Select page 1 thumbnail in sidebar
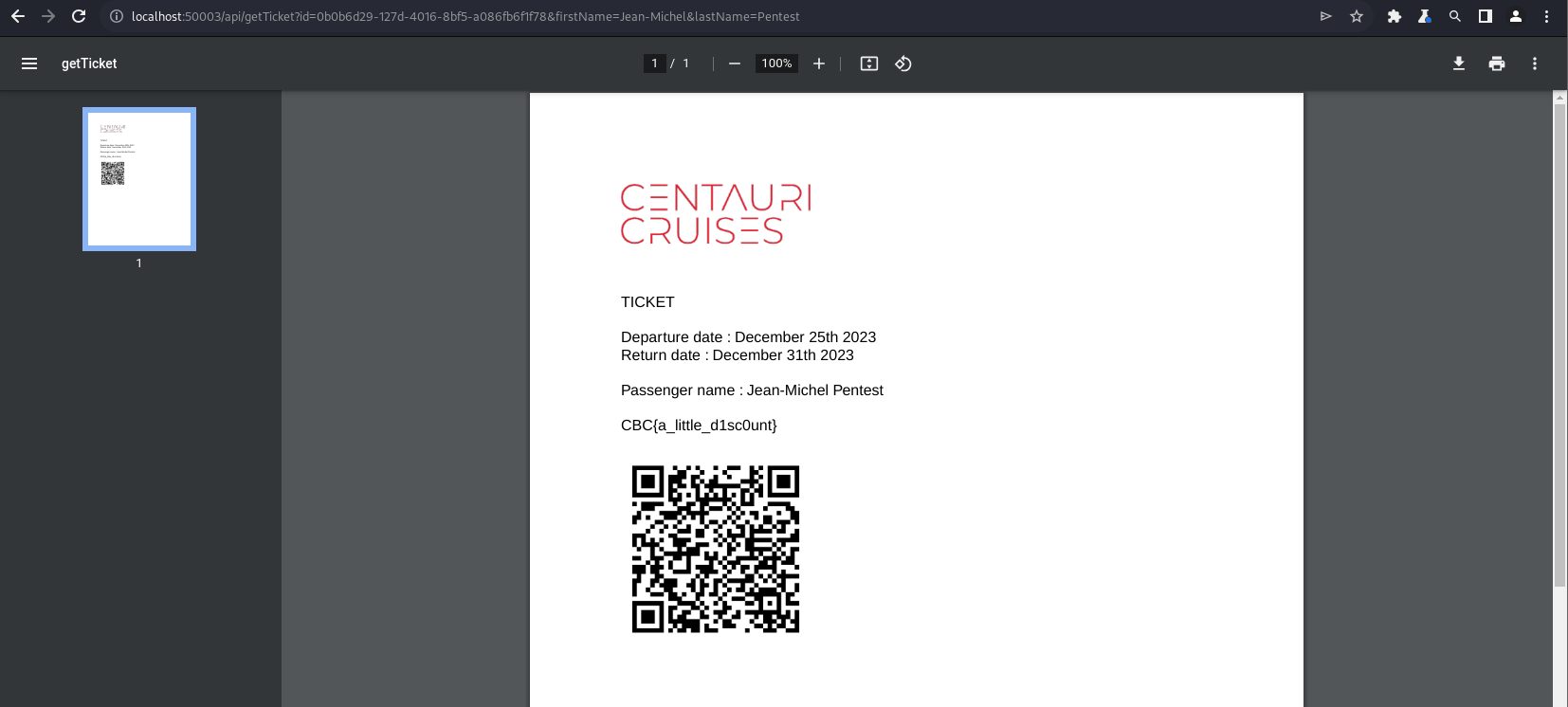The image size is (1568, 707). coord(139,179)
